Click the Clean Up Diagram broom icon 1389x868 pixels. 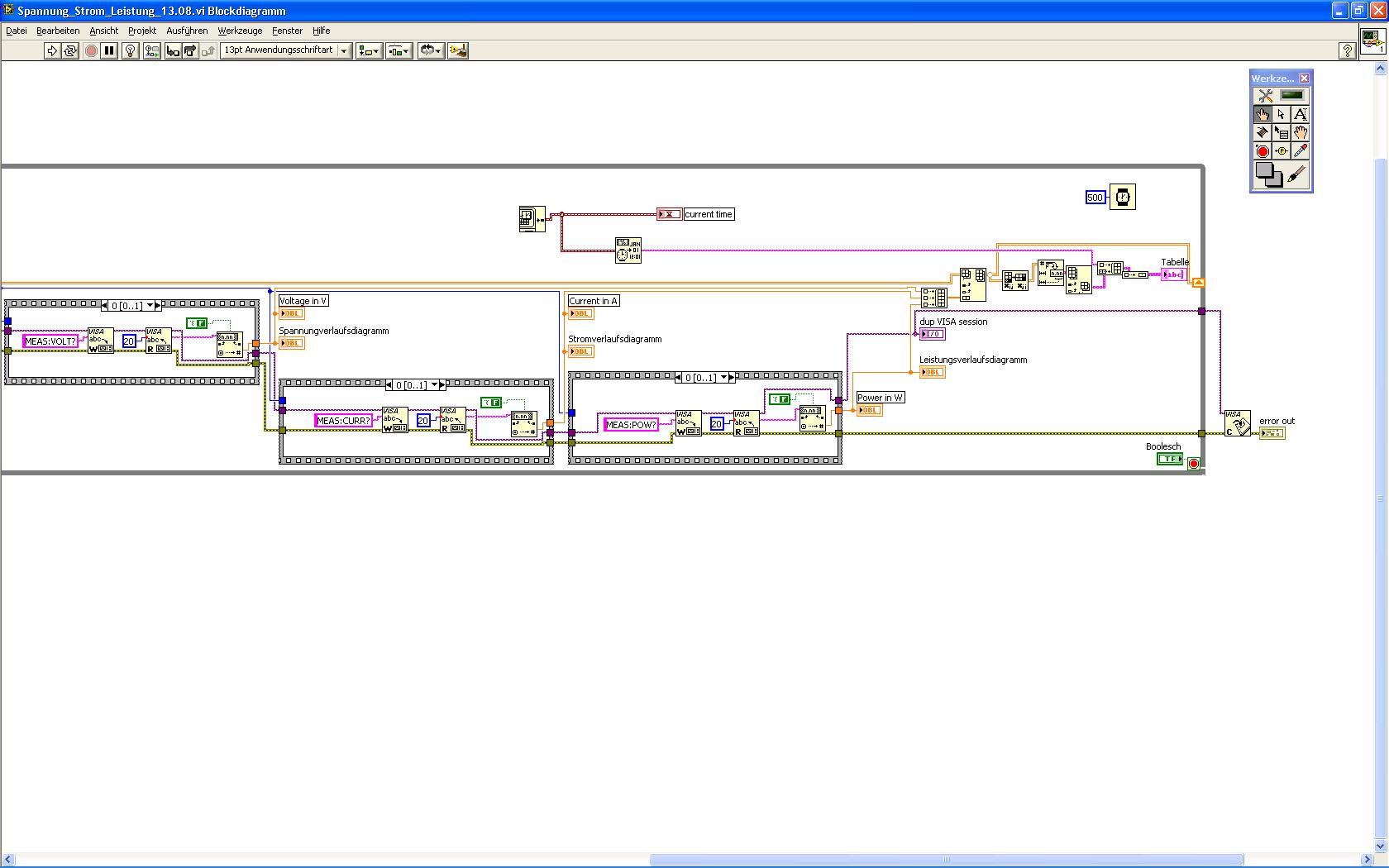(458, 50)
